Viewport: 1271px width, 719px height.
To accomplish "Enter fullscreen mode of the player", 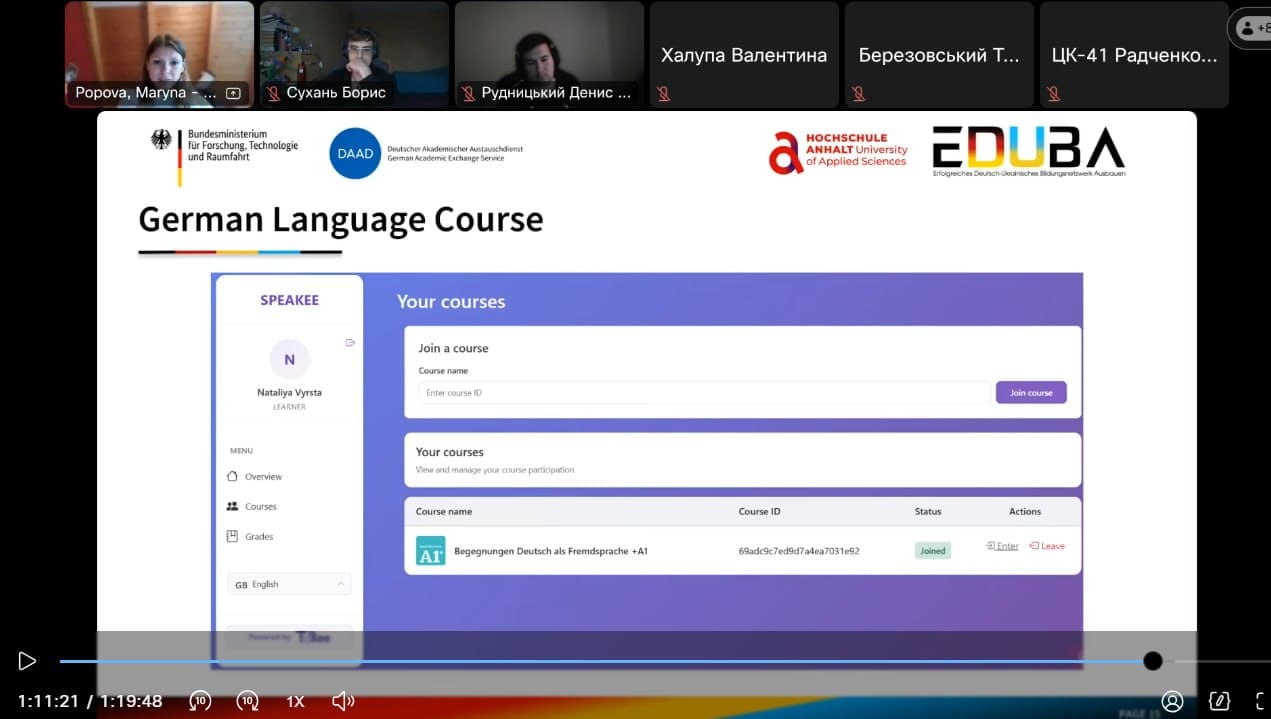I will click(1263, 701).
